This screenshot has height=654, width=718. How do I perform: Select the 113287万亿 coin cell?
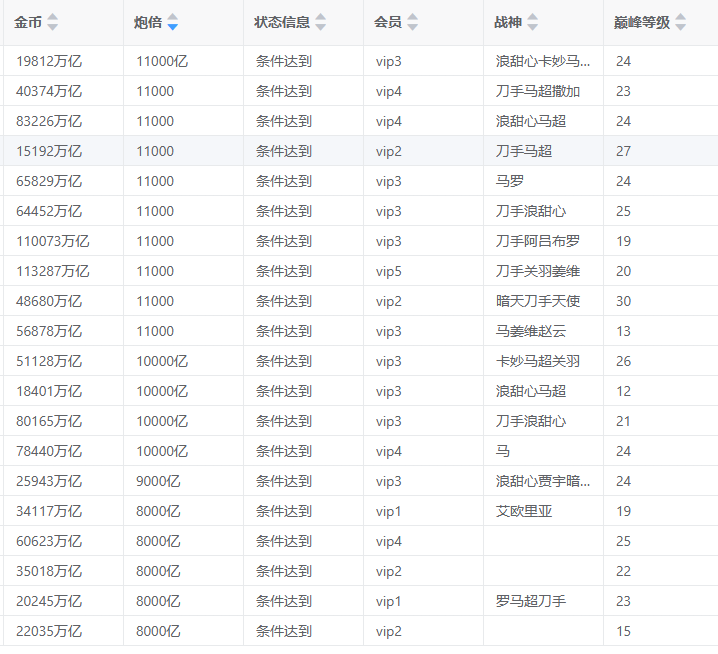[x=53, y=271]
